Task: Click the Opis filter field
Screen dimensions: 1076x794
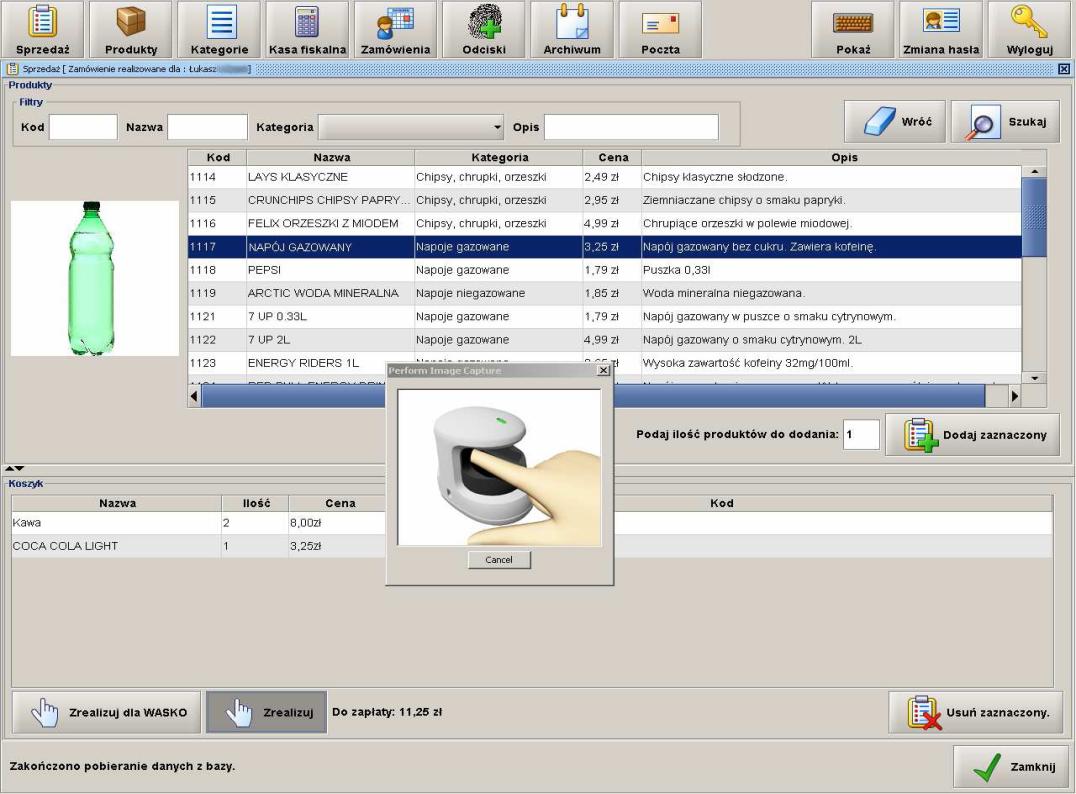Action: tap(631, 127)
